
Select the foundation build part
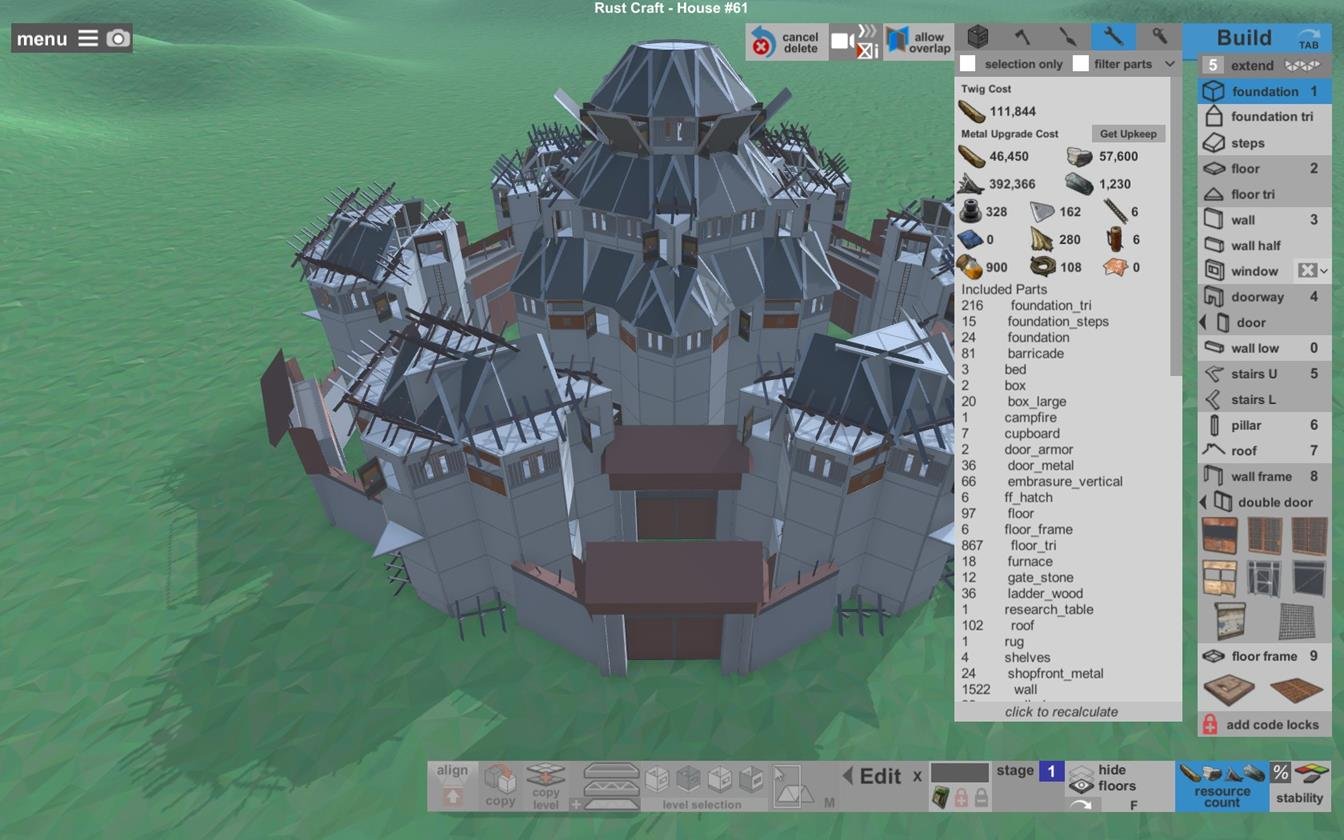(x=1264, y=91)
